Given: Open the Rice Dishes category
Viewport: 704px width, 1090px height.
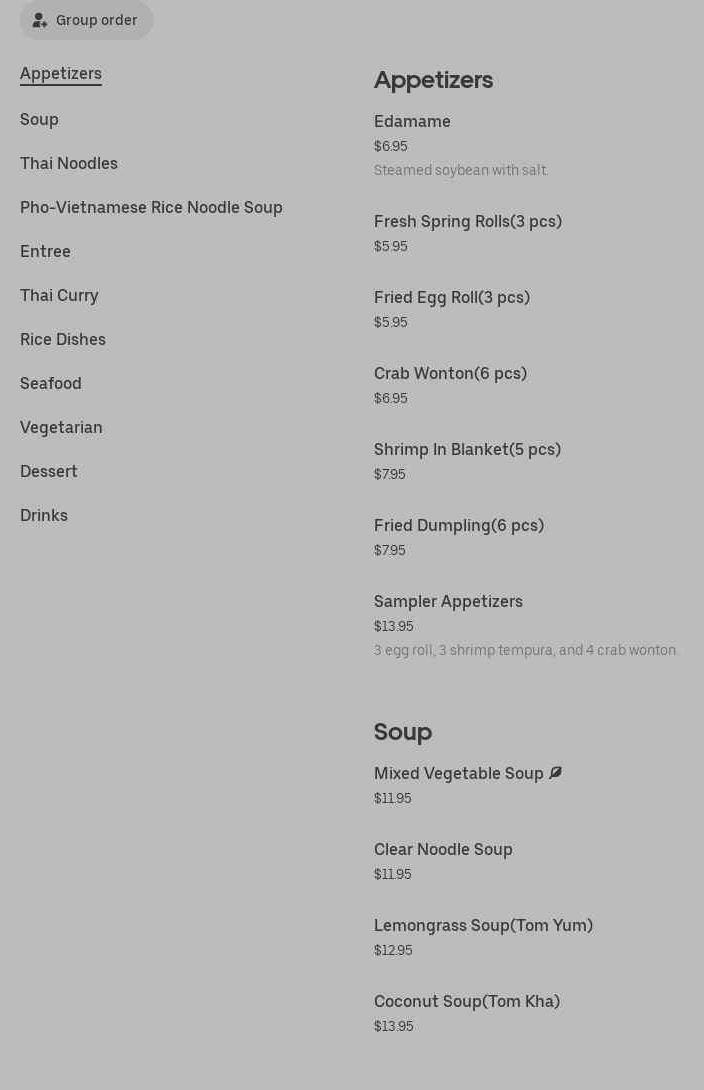Looking at the screenshot, I should click(63, 339).
